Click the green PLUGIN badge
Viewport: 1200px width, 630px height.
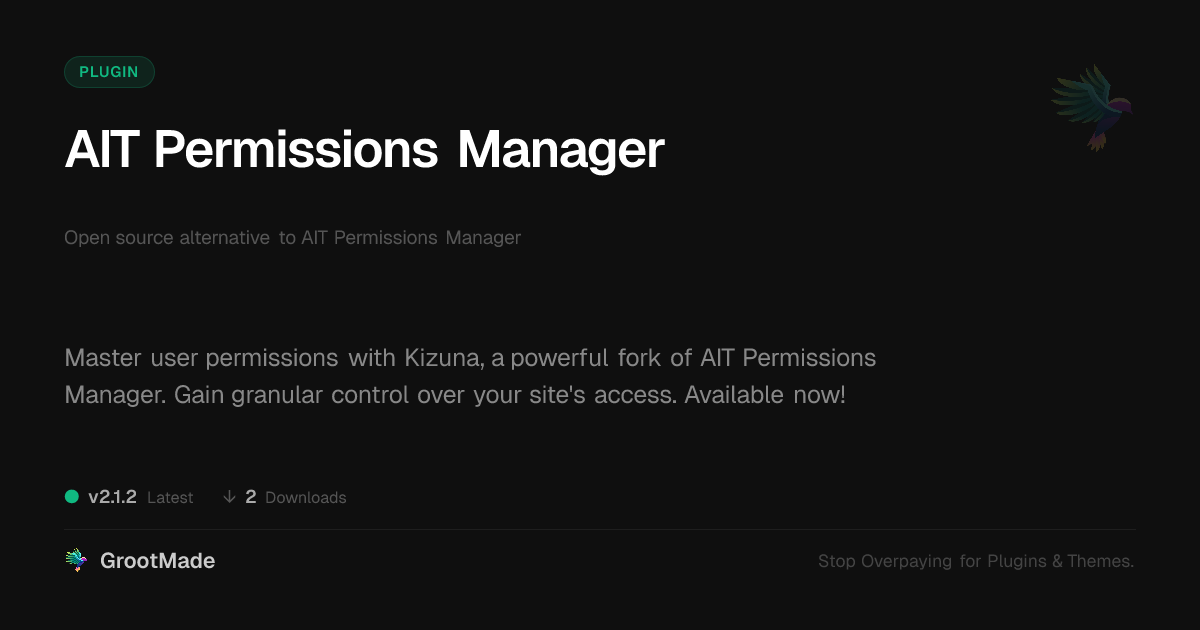point(109,72)
